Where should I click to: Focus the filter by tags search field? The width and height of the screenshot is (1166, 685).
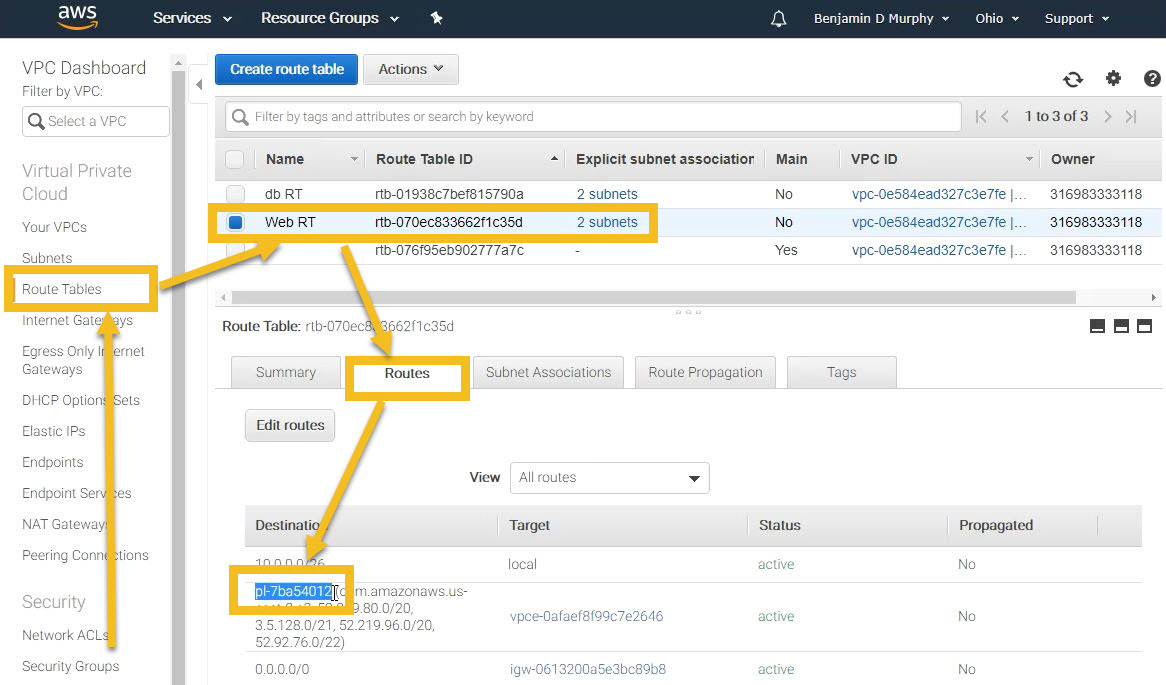pos(593,117)
